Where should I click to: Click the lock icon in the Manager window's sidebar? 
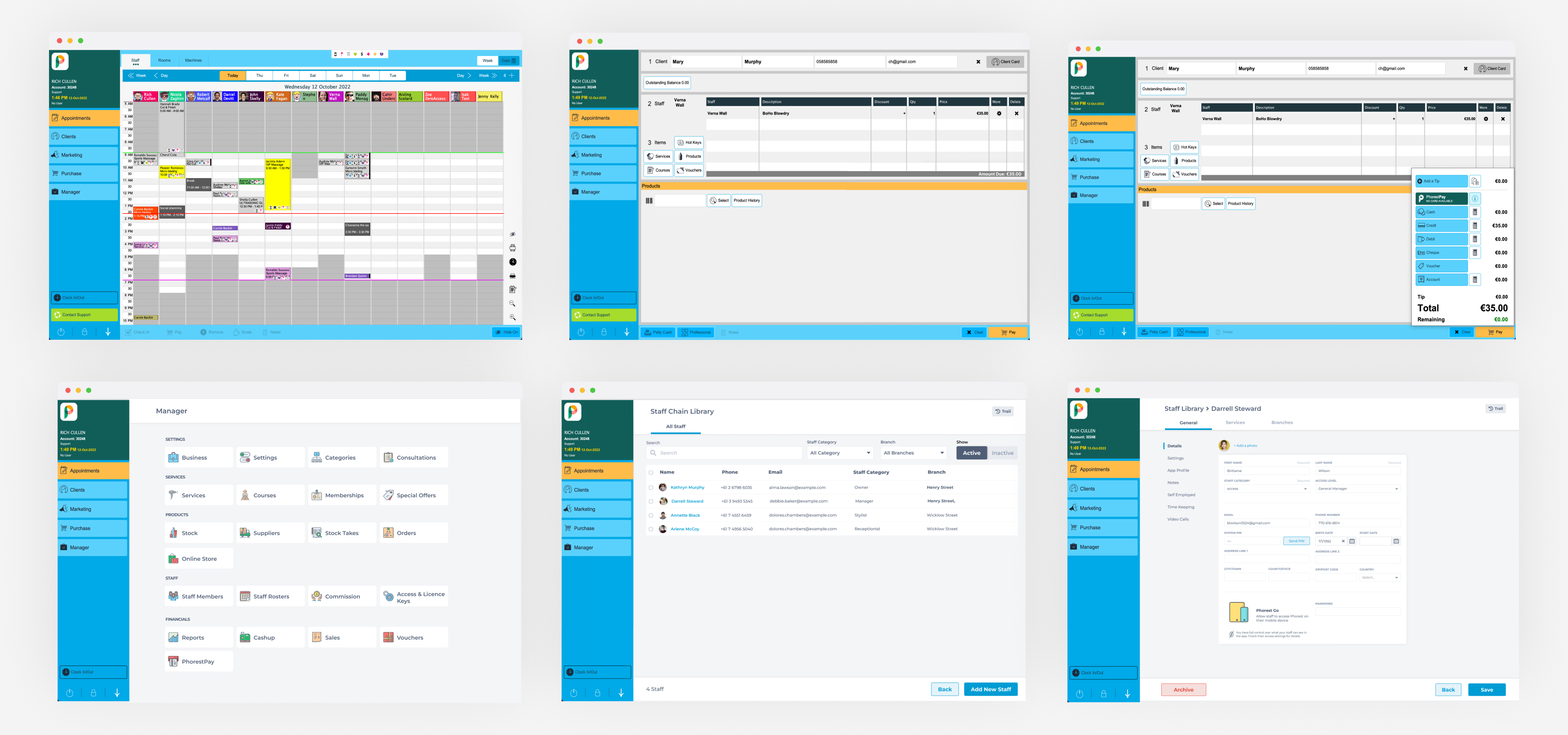point(93,693)
